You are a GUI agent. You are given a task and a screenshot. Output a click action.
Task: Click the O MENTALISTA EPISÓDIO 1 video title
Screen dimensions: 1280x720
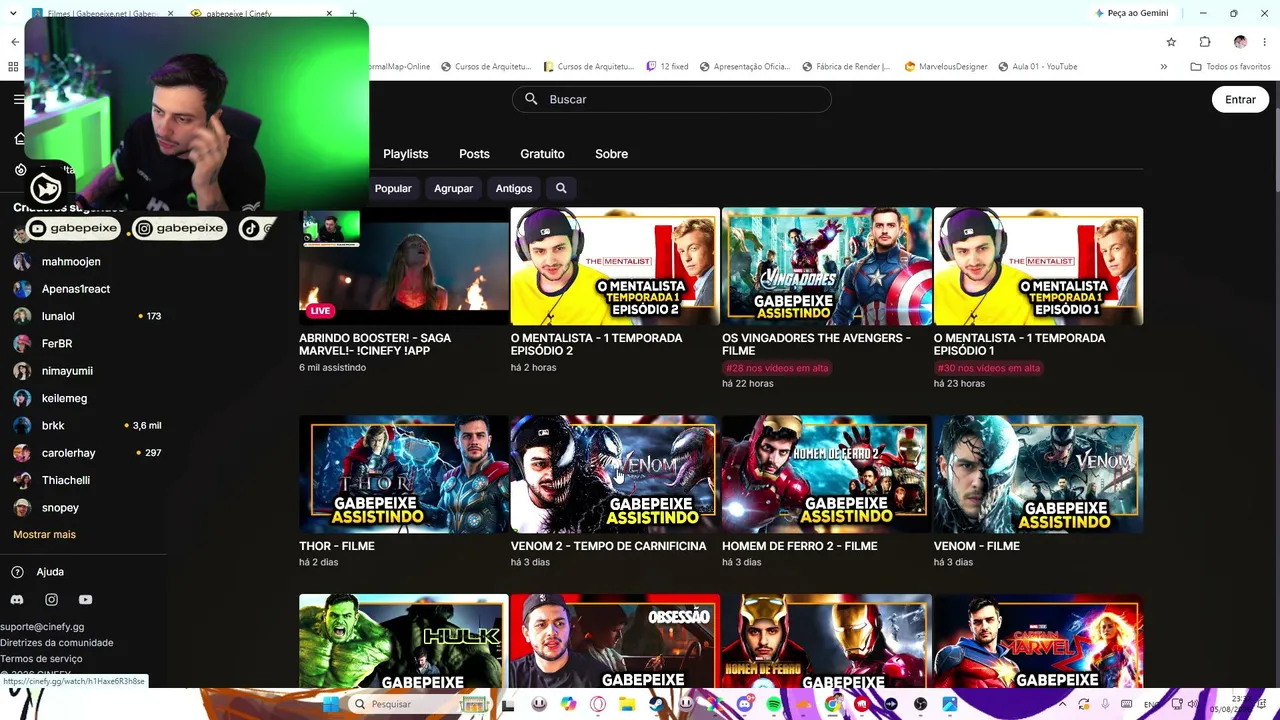click(1019, 344)
